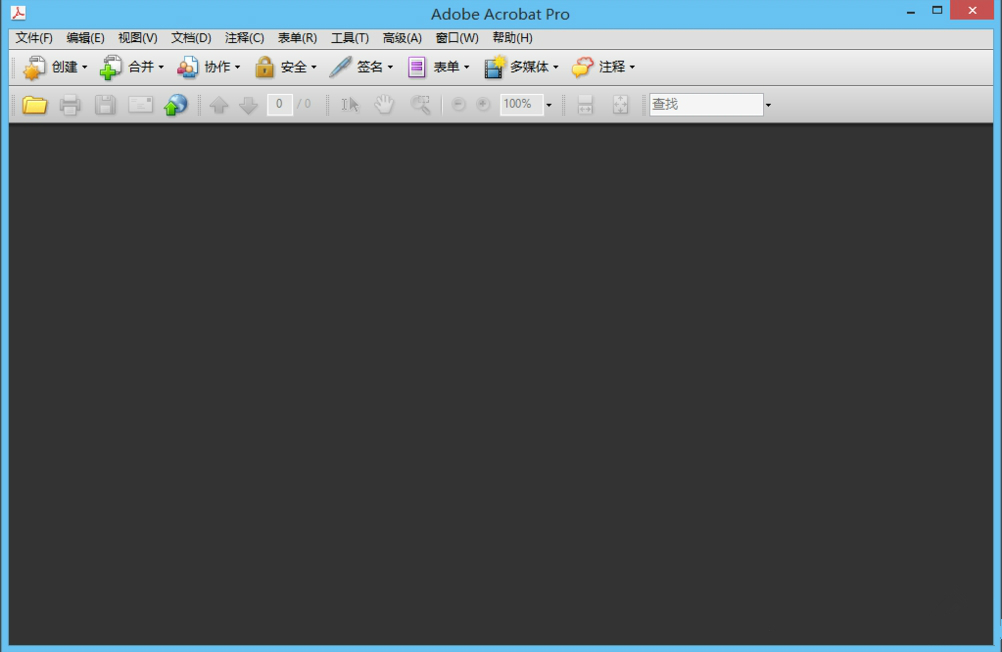Expand the 安全 dropdown arrow

[x=314, y=67]
